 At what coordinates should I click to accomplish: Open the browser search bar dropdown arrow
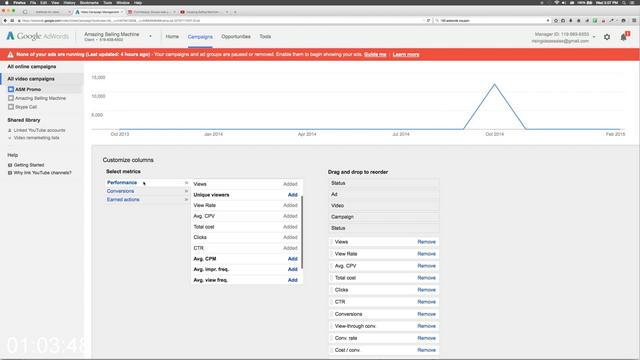[548, 20]
